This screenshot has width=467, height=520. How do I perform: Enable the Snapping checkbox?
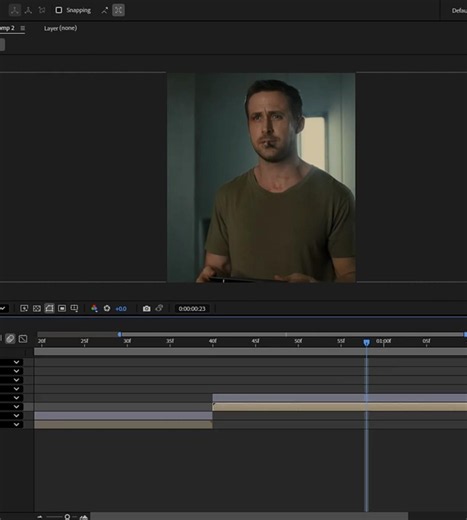pyautogui.click(x=59, y=10)
